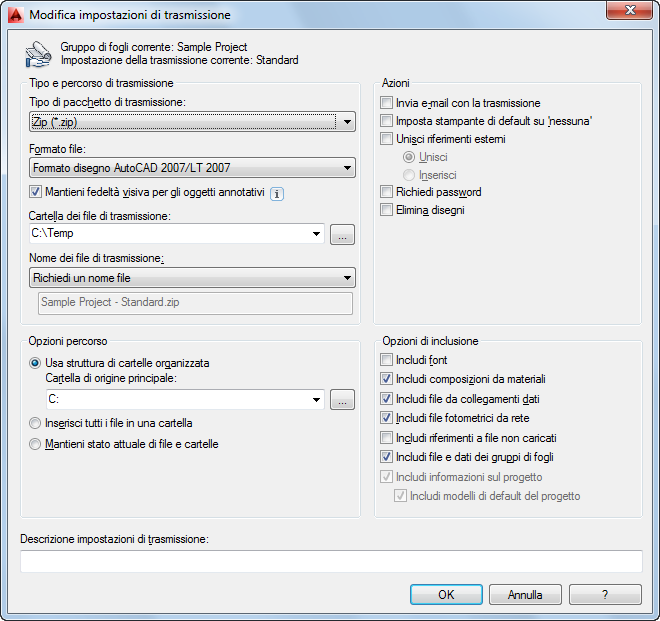Click the ? help button
This screenshot has height=621, width=660.
(605, 594)
